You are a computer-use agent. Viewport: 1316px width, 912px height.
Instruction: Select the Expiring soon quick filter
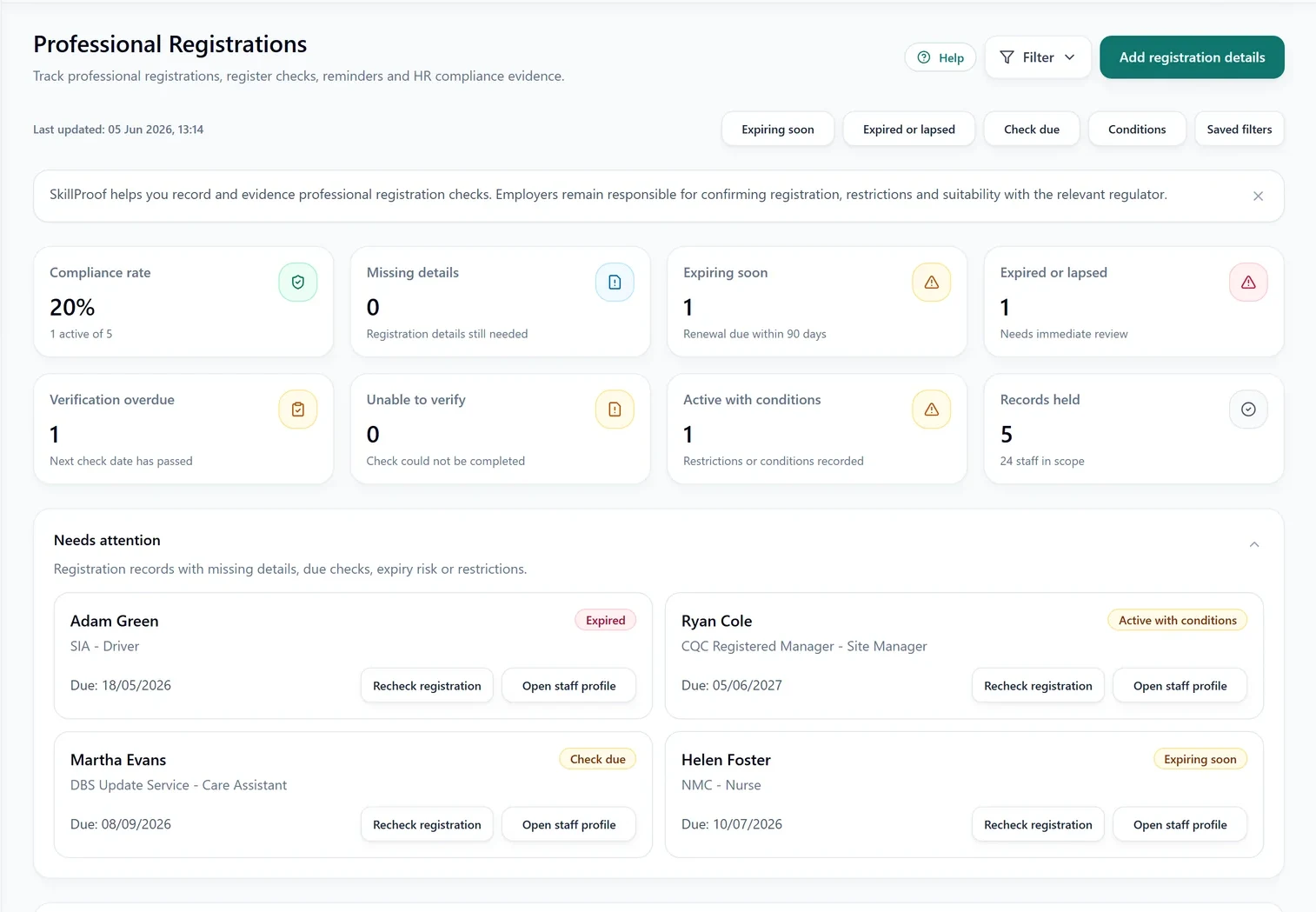[778, 130]
